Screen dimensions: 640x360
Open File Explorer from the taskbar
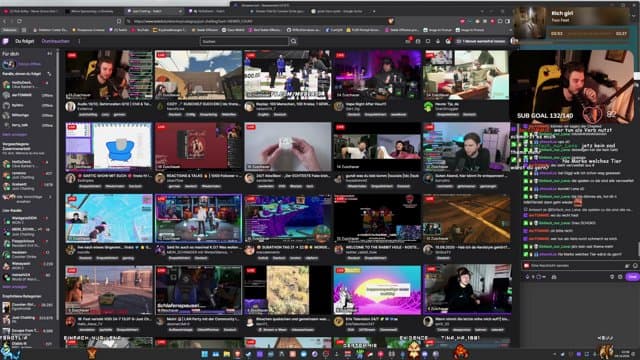coord(227,354)
